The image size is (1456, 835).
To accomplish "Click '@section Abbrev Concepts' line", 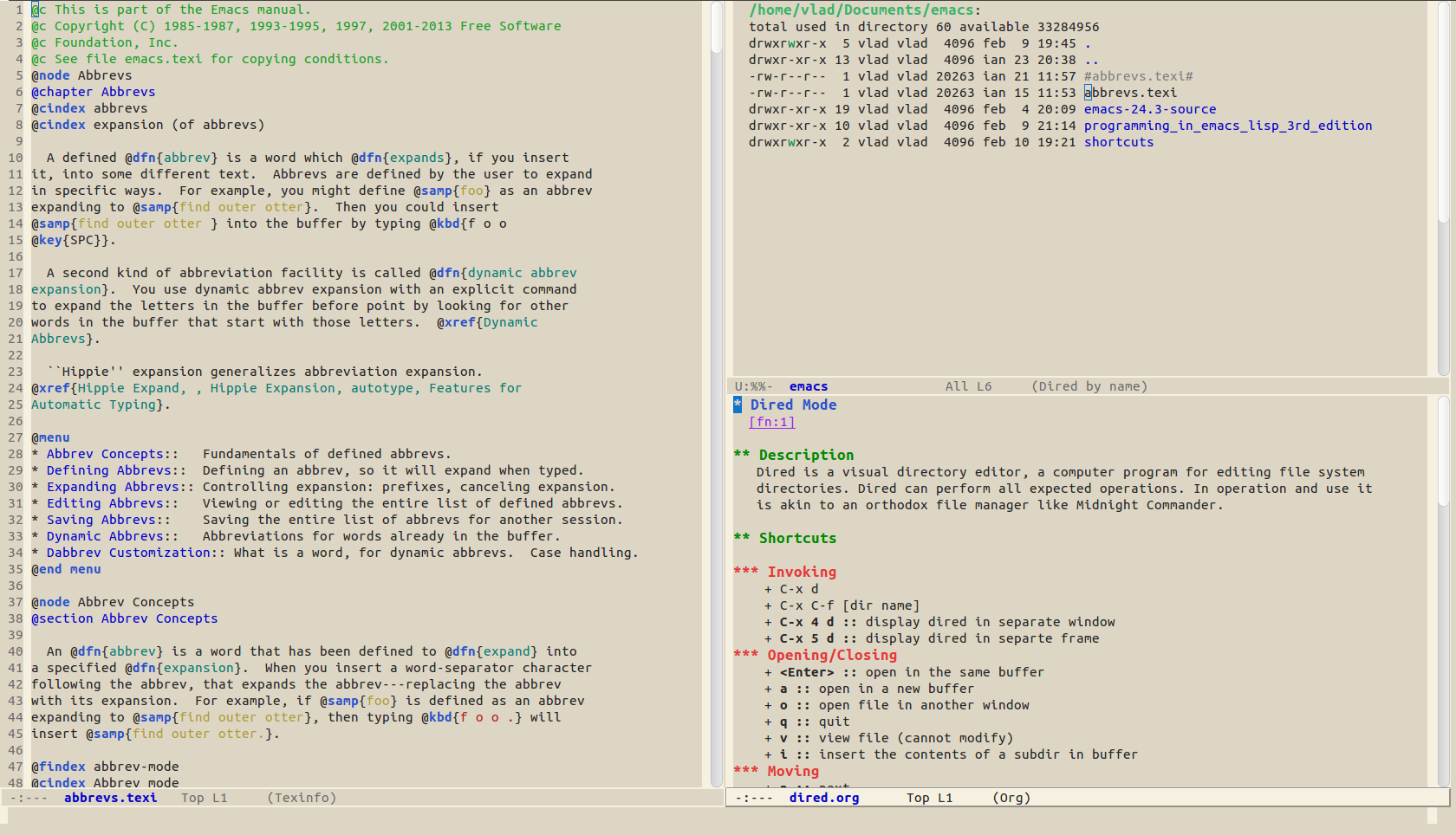I will (x=125, y=618).
